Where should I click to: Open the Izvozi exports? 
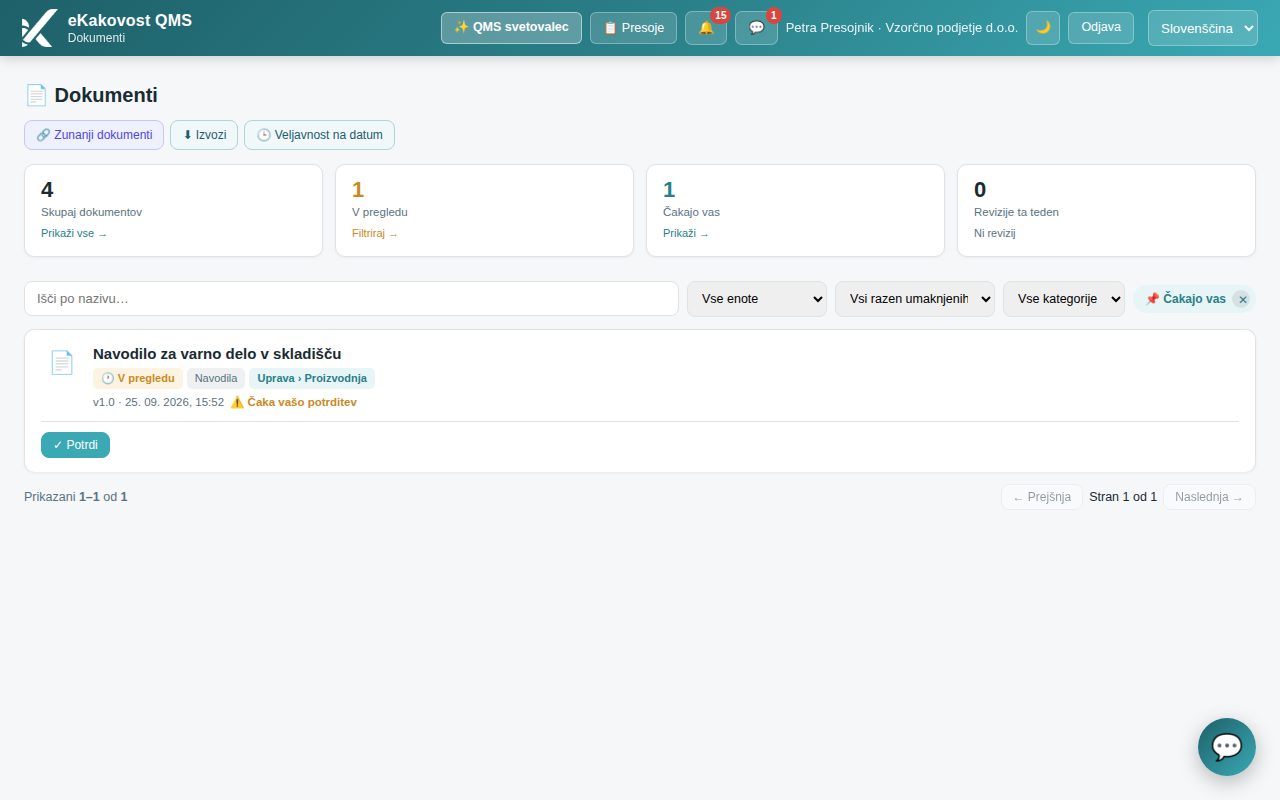pos(204,135)
